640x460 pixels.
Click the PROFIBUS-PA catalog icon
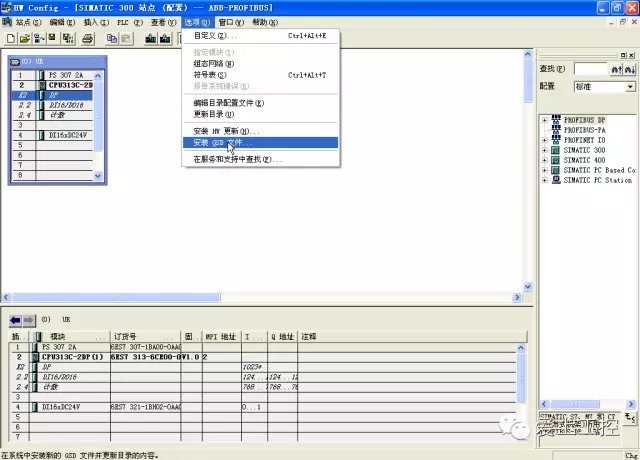tap(556, 130)
